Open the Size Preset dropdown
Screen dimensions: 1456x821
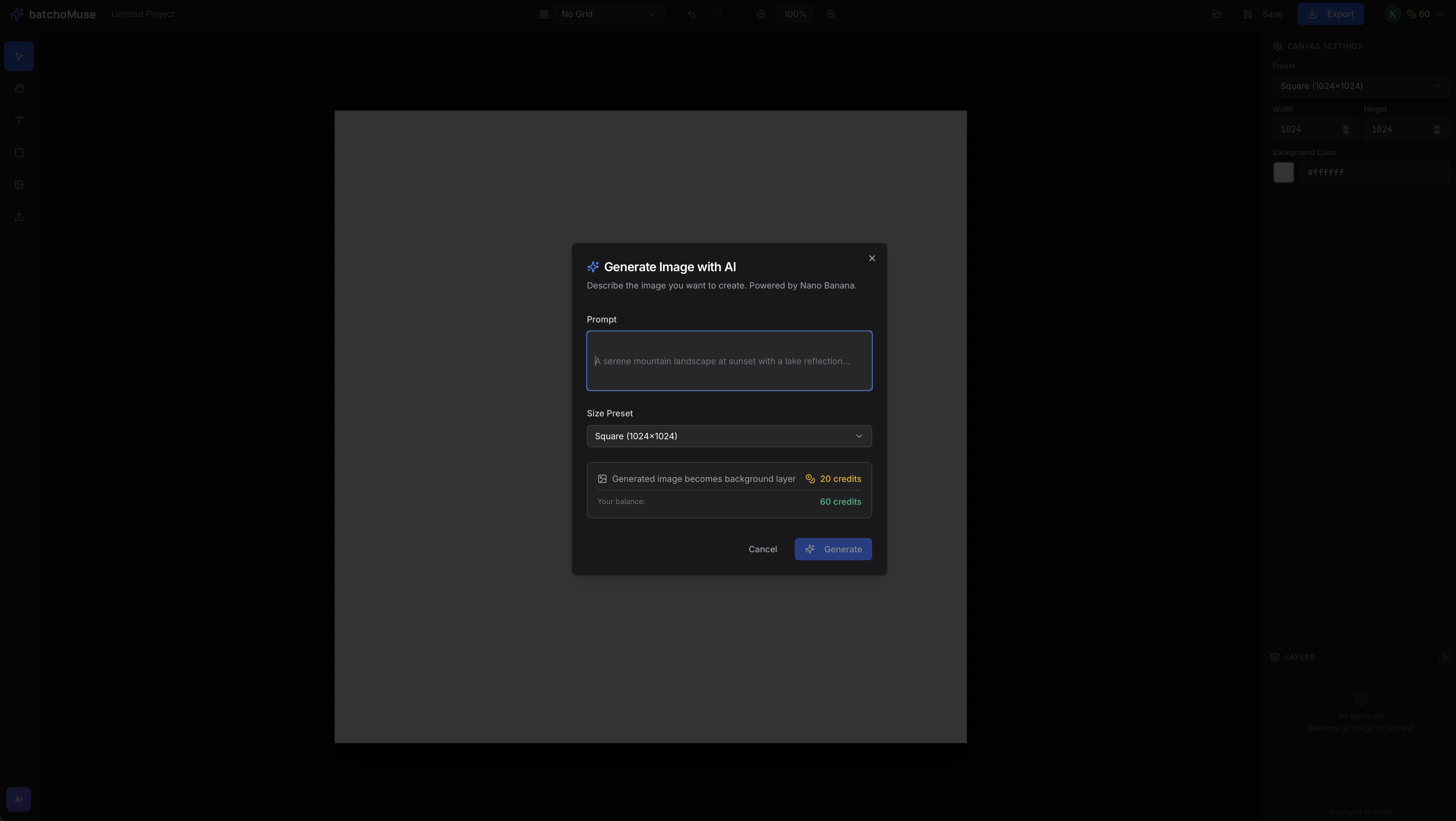[729, 436]
